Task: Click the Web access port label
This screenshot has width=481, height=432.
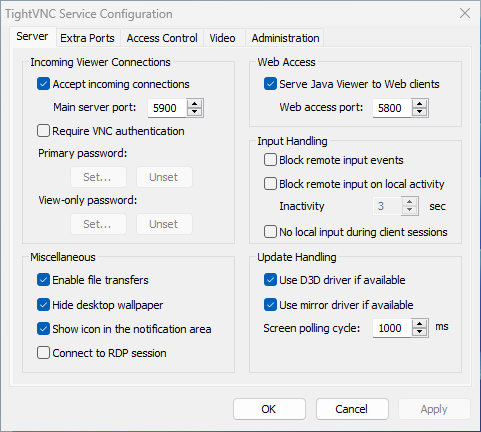Action: click(x=321, y=107)
